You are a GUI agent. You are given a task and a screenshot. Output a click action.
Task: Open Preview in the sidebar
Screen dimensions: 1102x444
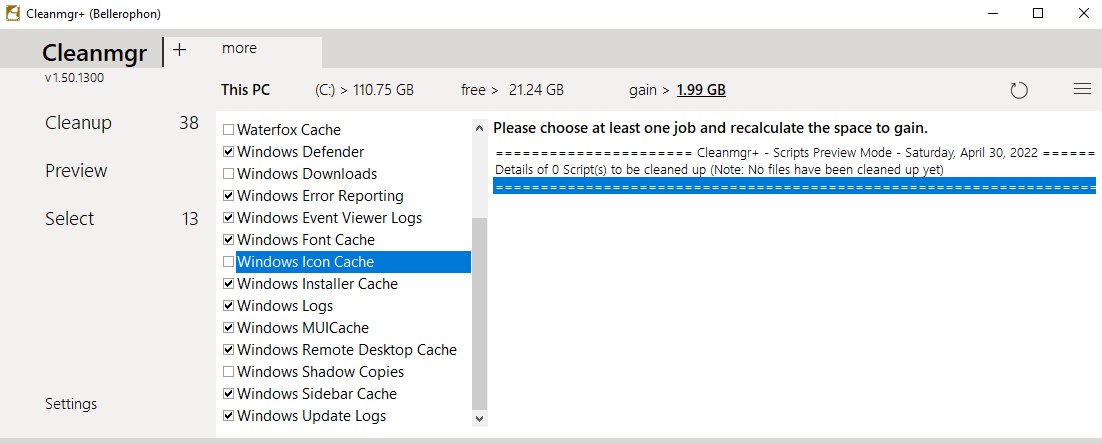(x=76, y=171)
